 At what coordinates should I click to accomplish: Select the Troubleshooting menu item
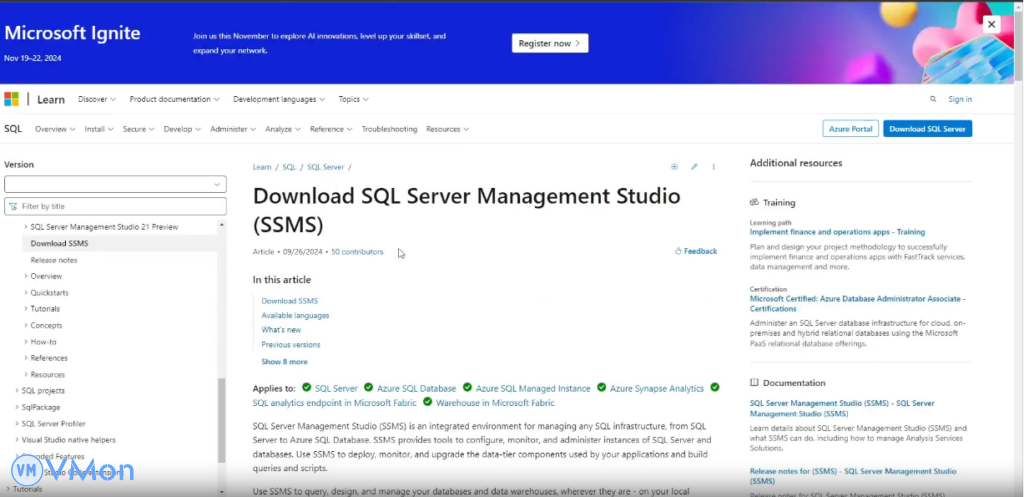(x=389, y=129)
